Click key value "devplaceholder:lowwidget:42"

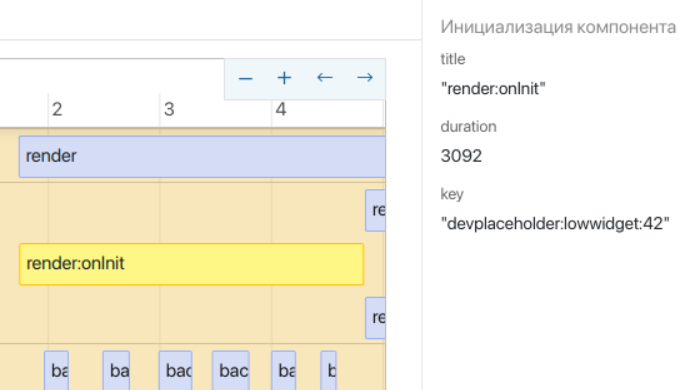(555, 224)
